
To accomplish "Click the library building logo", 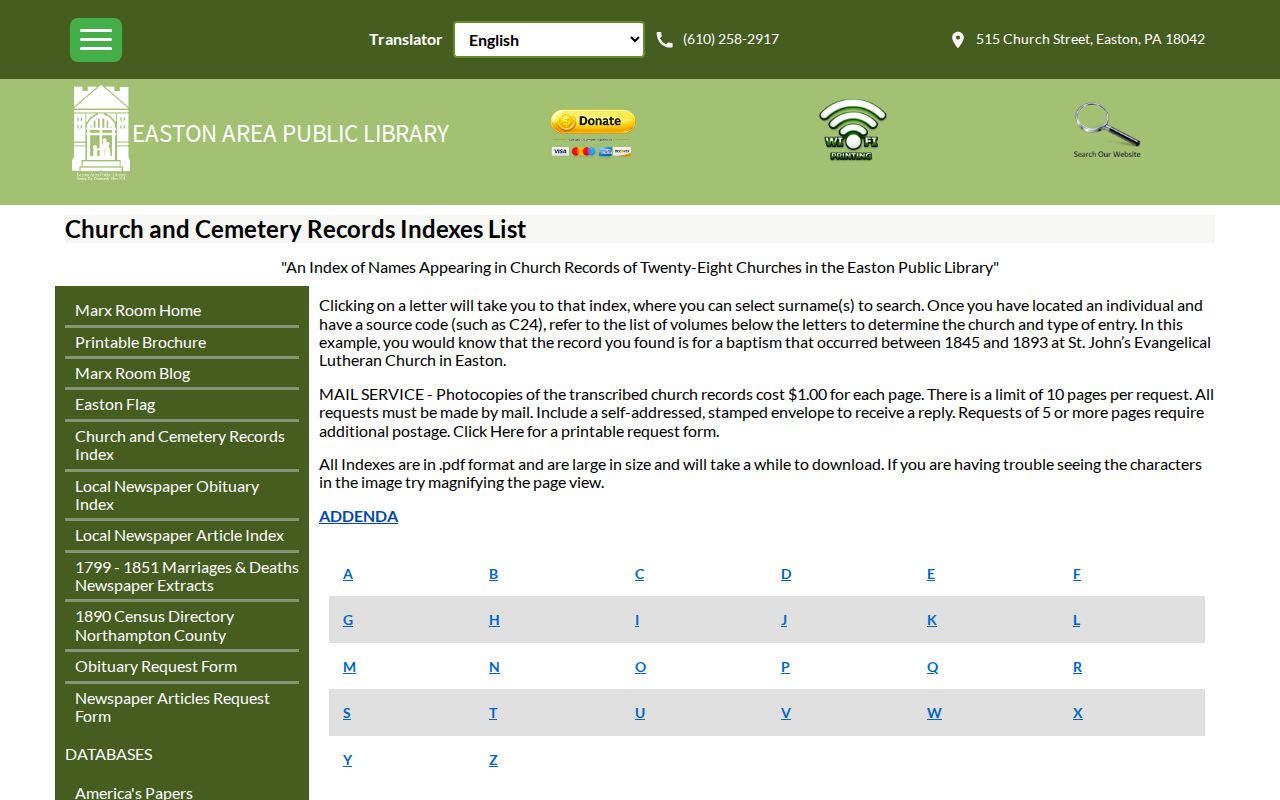I will coord(101,133).
